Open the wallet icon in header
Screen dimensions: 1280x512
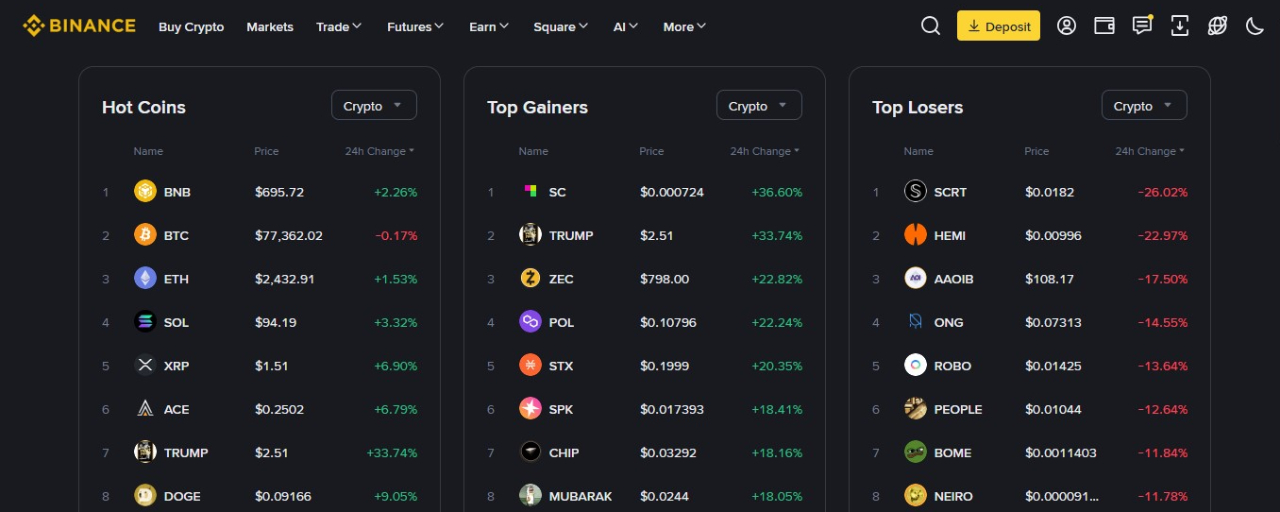pyautogui.click(x=1105, y=26)
